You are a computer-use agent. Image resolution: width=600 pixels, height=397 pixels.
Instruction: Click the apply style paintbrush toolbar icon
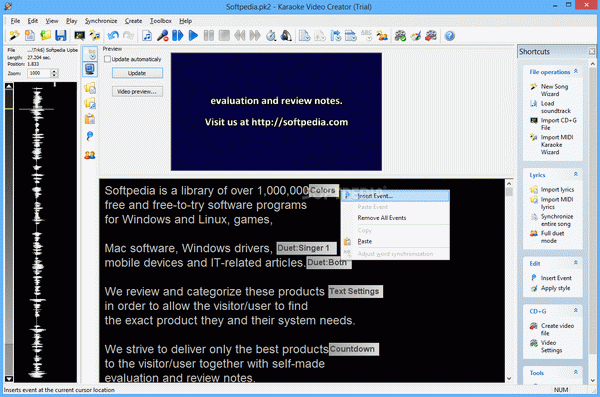(416, 36)
